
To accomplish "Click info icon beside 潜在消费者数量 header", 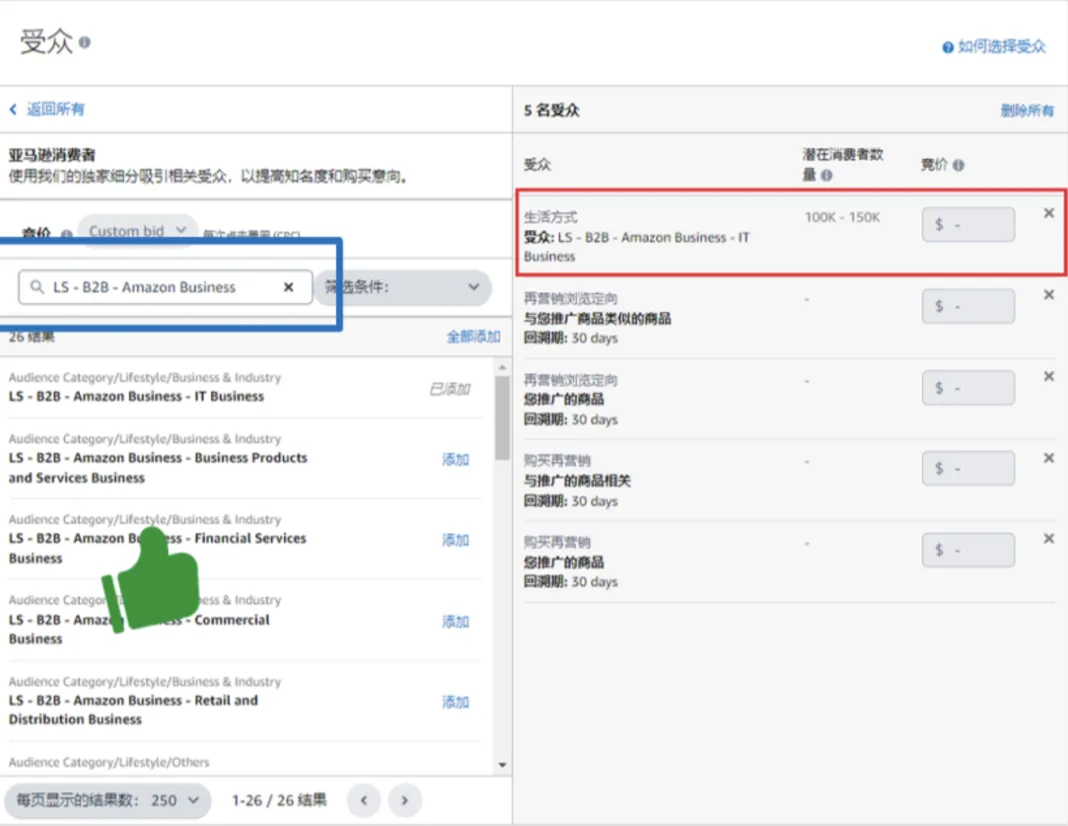I will pos(828,176).
